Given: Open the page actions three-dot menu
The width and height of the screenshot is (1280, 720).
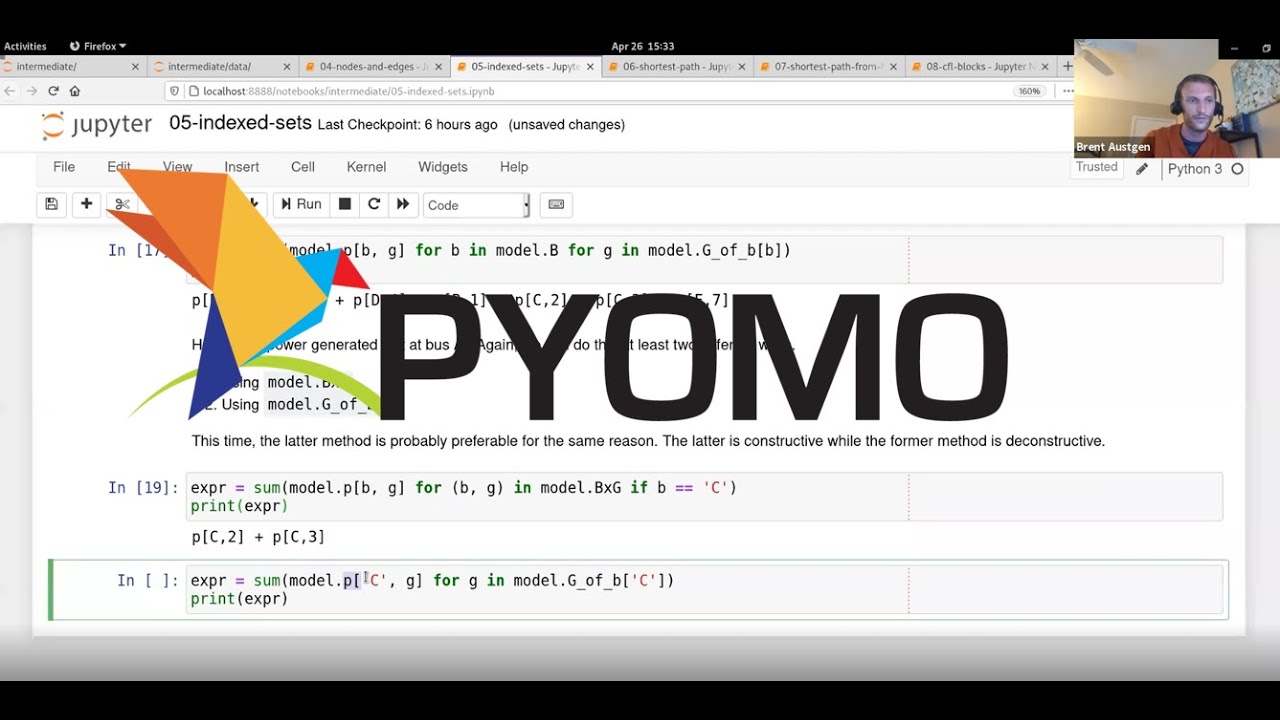Looking at the screenshot, I should (x=1067, y=91).
